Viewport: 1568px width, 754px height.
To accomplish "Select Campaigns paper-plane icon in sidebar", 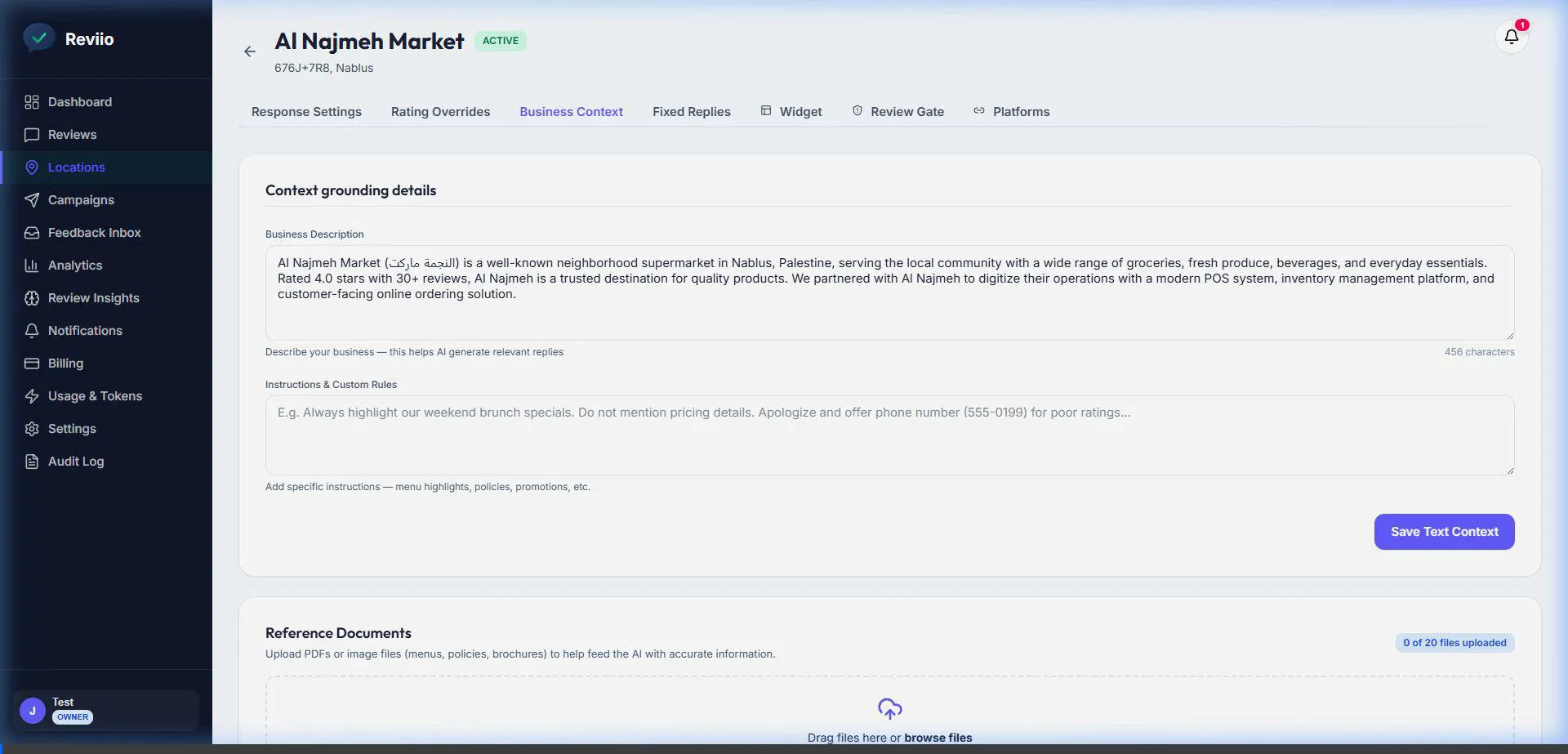I will point(32,200).
